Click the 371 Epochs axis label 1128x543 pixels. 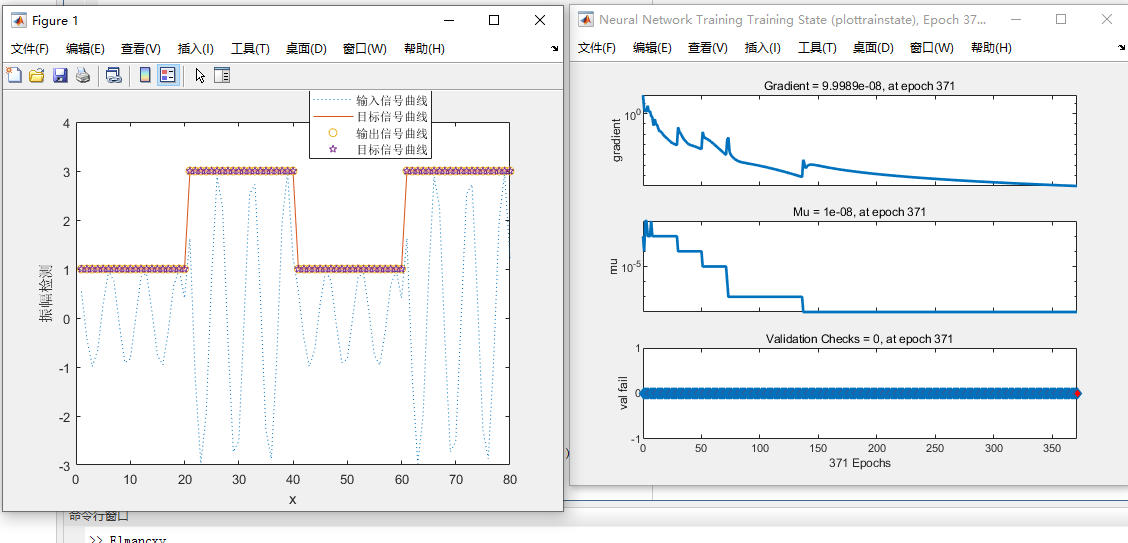pos(859,462)
